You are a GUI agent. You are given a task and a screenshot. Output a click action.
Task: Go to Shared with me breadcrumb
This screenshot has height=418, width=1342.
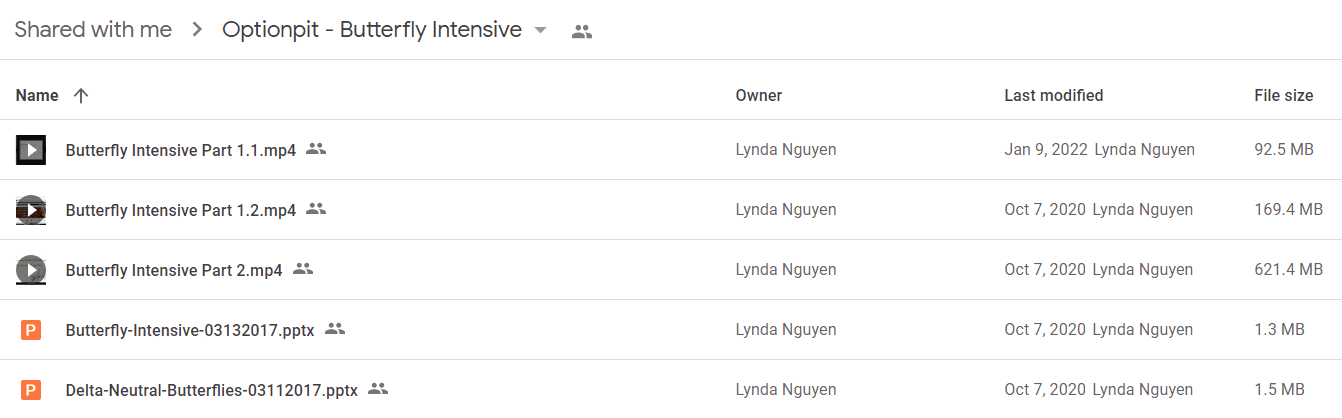[x=93, y=30]
